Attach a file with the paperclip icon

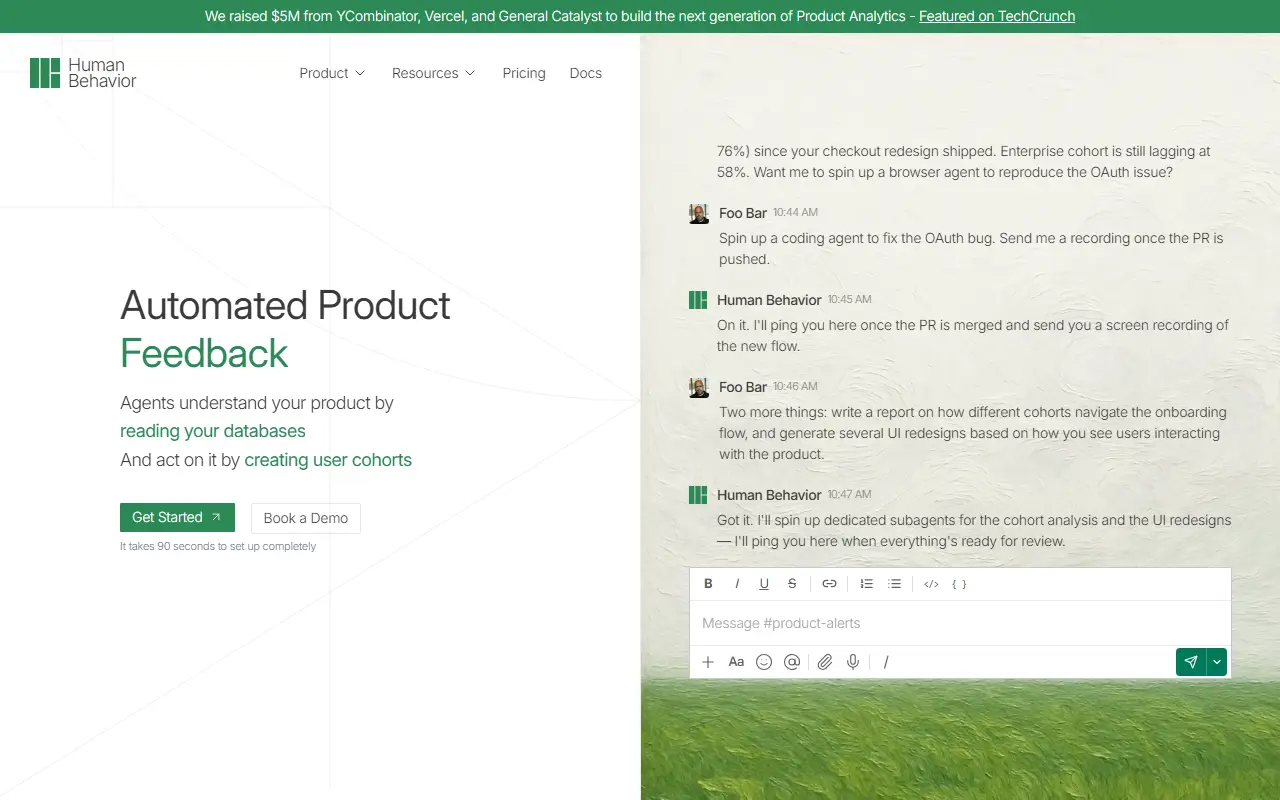point(825,662)
